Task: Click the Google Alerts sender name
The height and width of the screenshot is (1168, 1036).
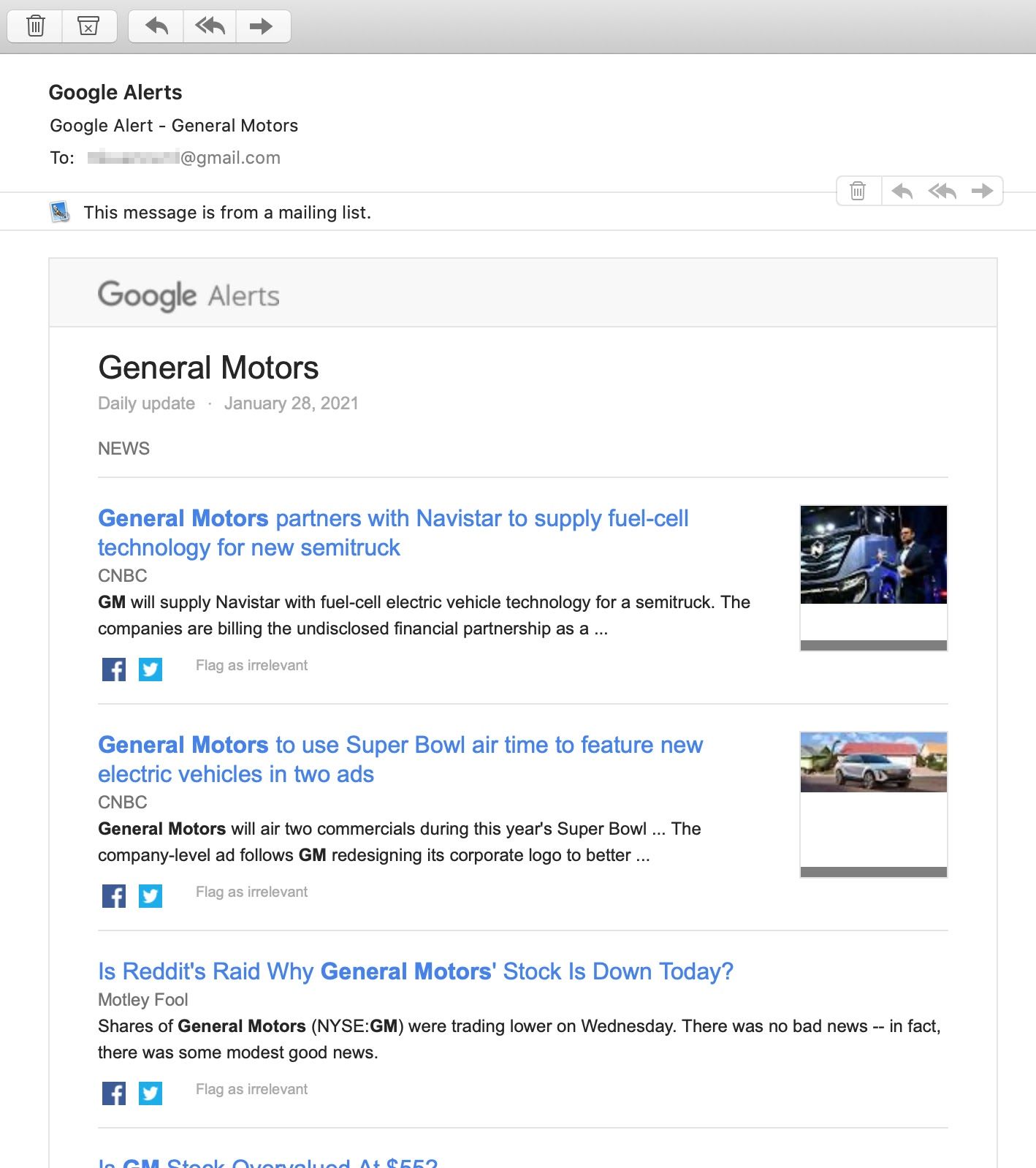Action: click(115, 92)
